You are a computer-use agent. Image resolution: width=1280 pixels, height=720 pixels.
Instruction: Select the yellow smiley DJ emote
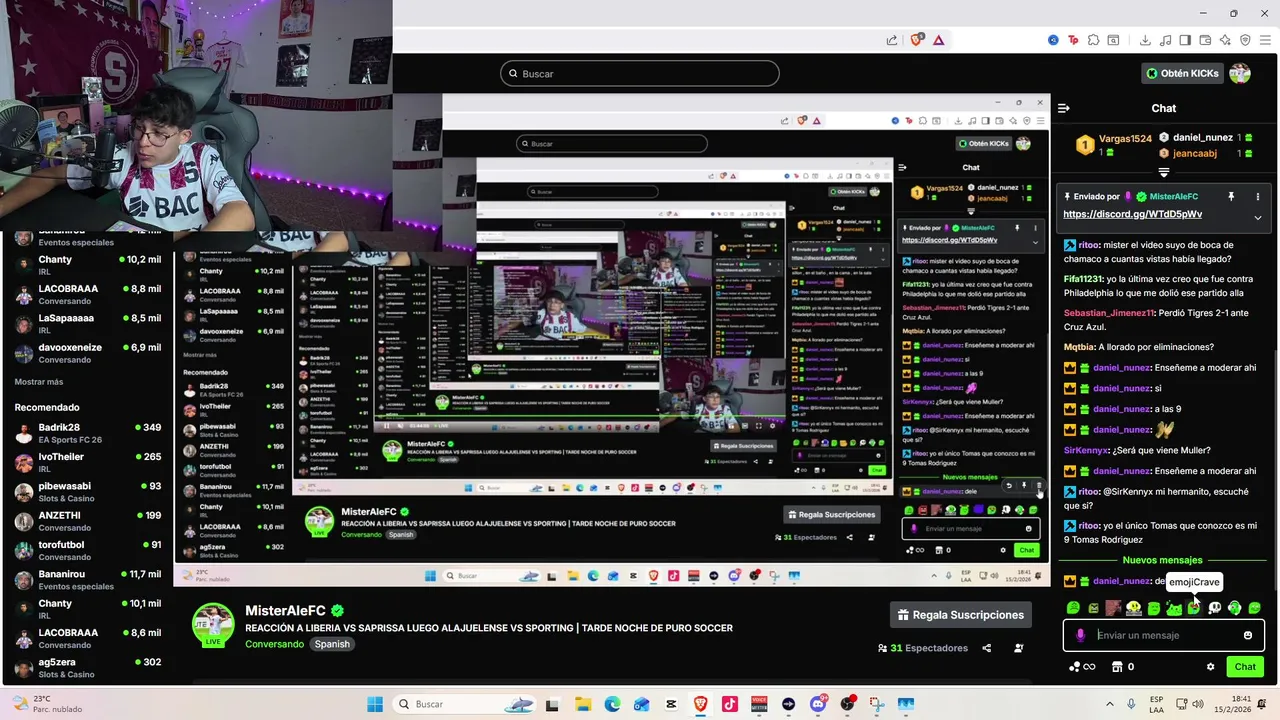pyautogui.click(x=1134, y=607)
